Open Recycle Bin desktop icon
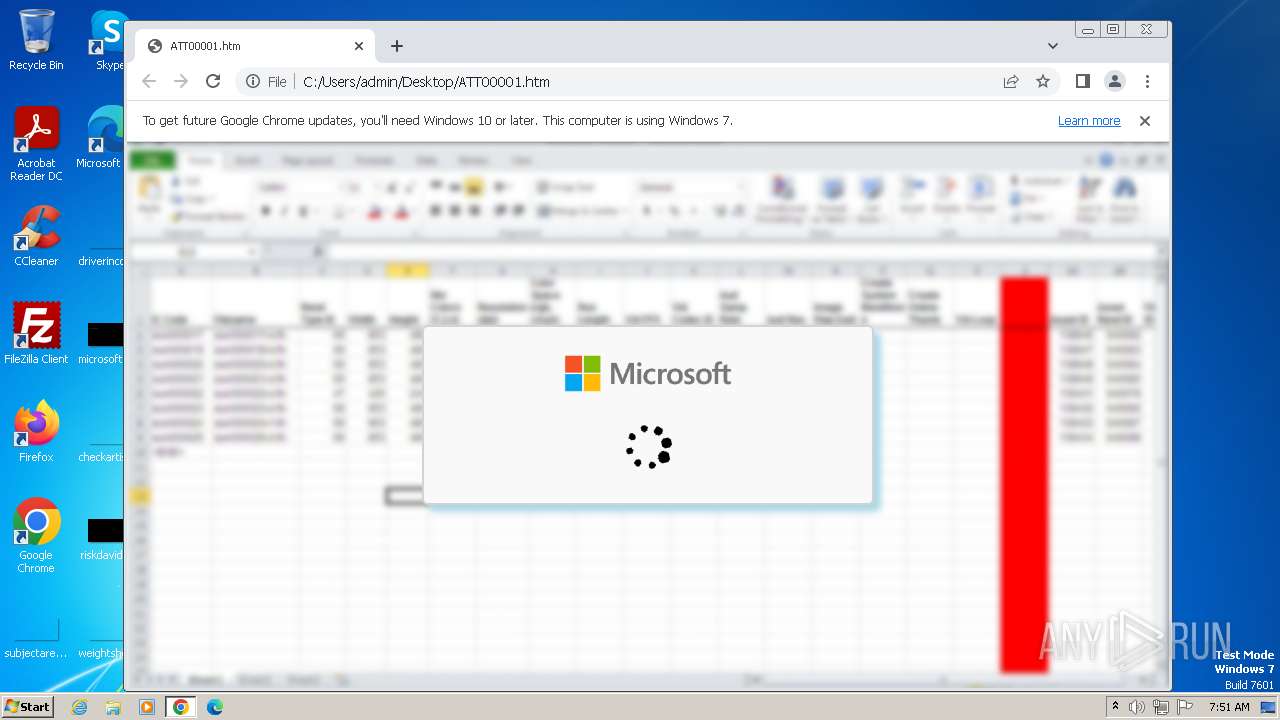The image size is (1280, 720). point(36,40)
